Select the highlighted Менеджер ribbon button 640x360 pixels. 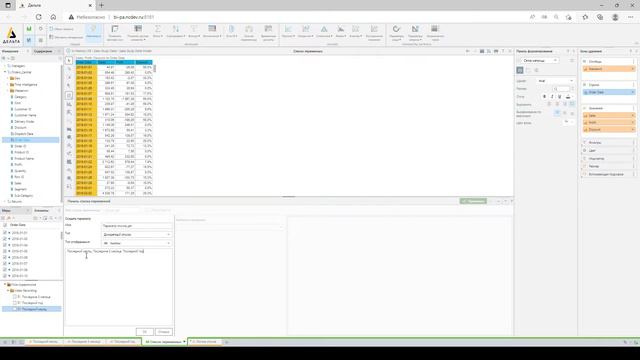[x=93, y=32]
